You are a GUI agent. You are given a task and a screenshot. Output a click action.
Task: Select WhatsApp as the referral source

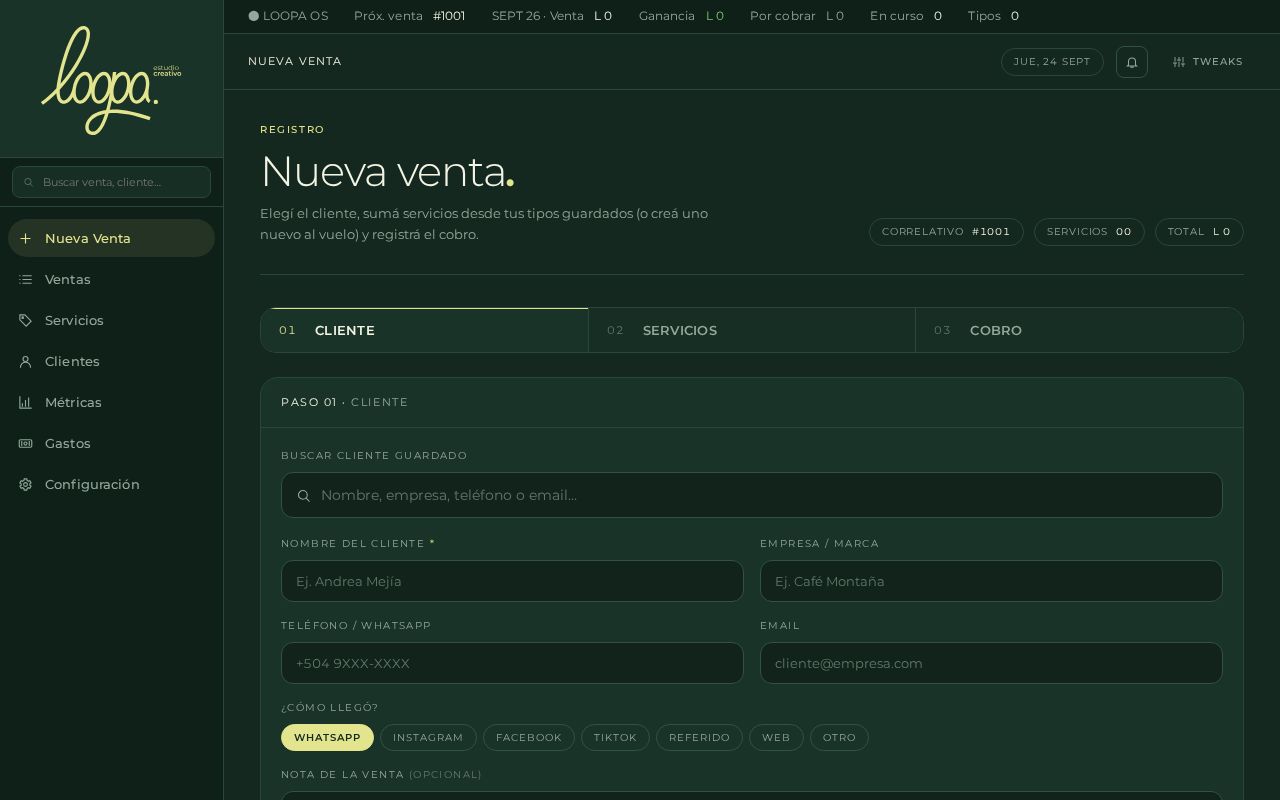tap(327, 737)
